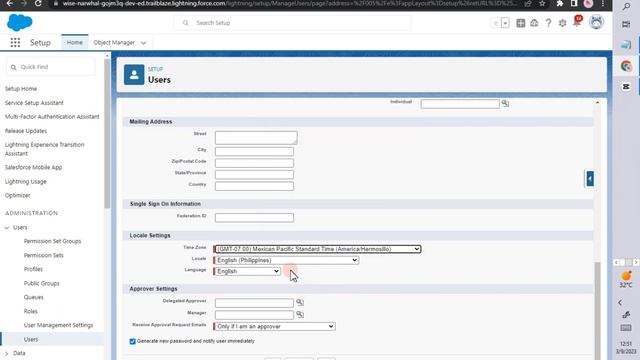Click the Manager lookup icon
This screenshot has height=360, width=640.
[x=300, y=314]
